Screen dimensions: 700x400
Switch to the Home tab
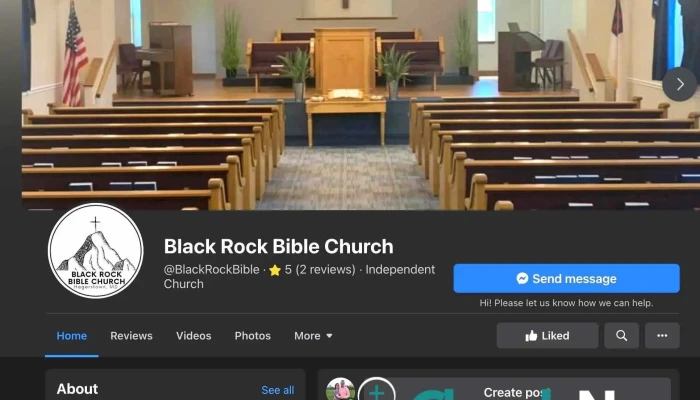click(71, 336)
